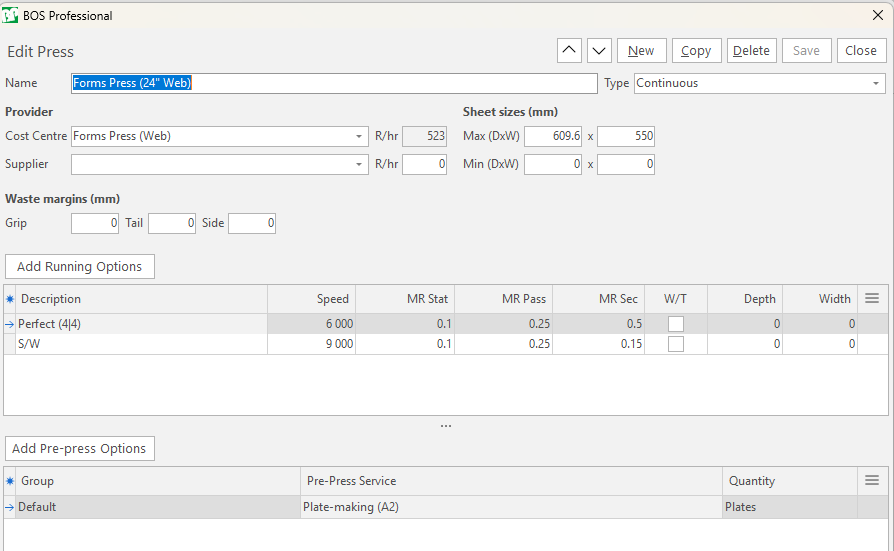Click the Min width input field
Viewport: 894px width, 551px height.
pos(626,164)
